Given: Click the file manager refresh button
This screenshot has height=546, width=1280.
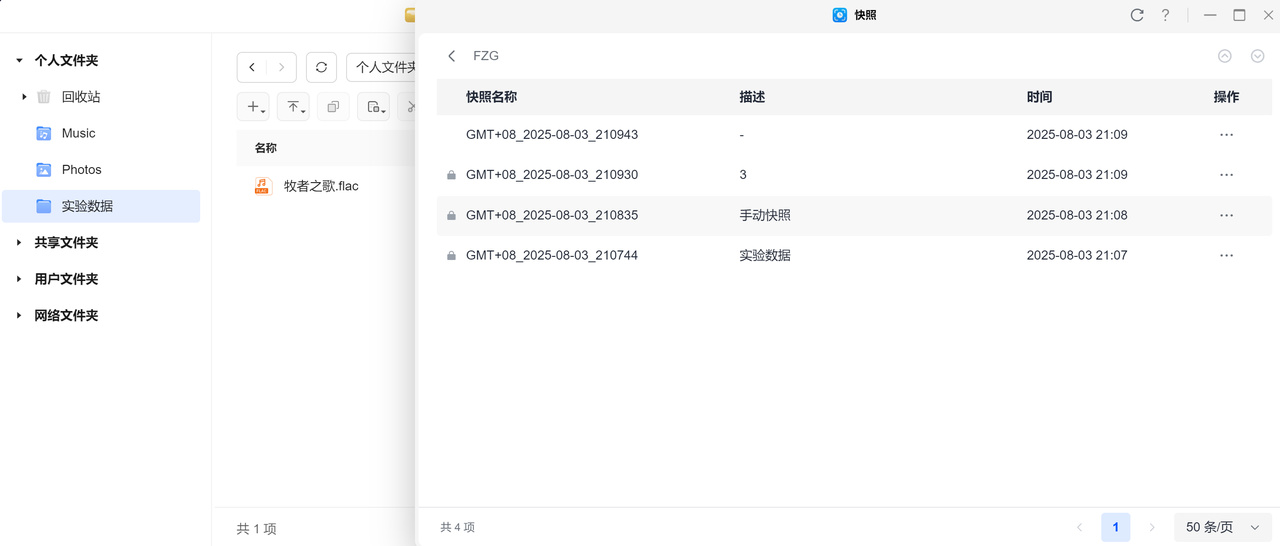Looking at the screenshot, I should pyautogui.click(x=321, y=67).
